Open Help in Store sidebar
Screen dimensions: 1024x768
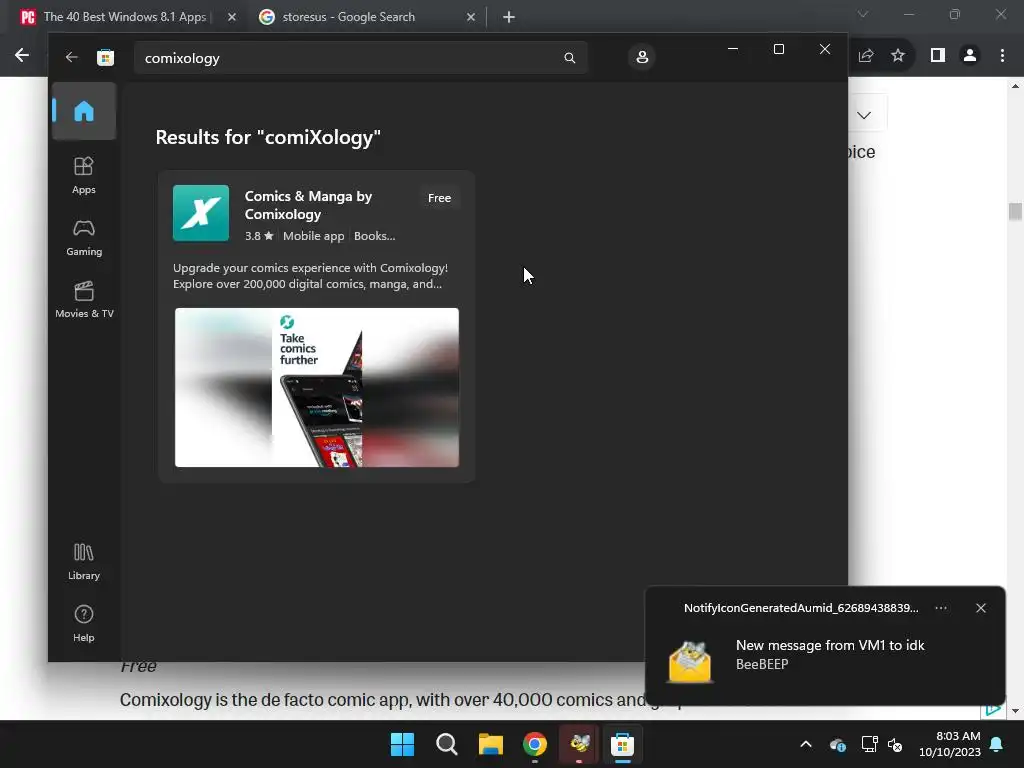[84, 623]
